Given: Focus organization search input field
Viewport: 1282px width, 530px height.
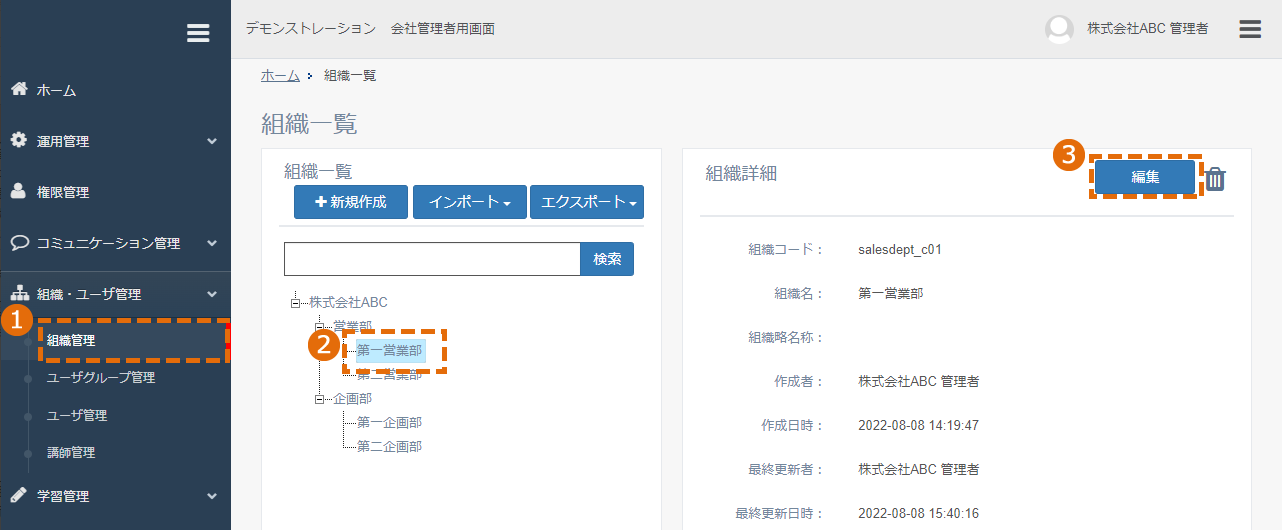Looking at the screenshot, I should pos(432,259).
